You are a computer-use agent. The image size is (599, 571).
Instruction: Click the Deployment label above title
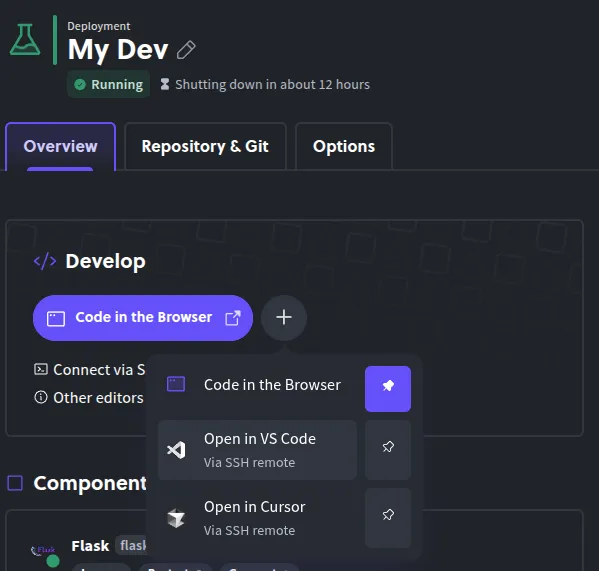tap(99, 26)
